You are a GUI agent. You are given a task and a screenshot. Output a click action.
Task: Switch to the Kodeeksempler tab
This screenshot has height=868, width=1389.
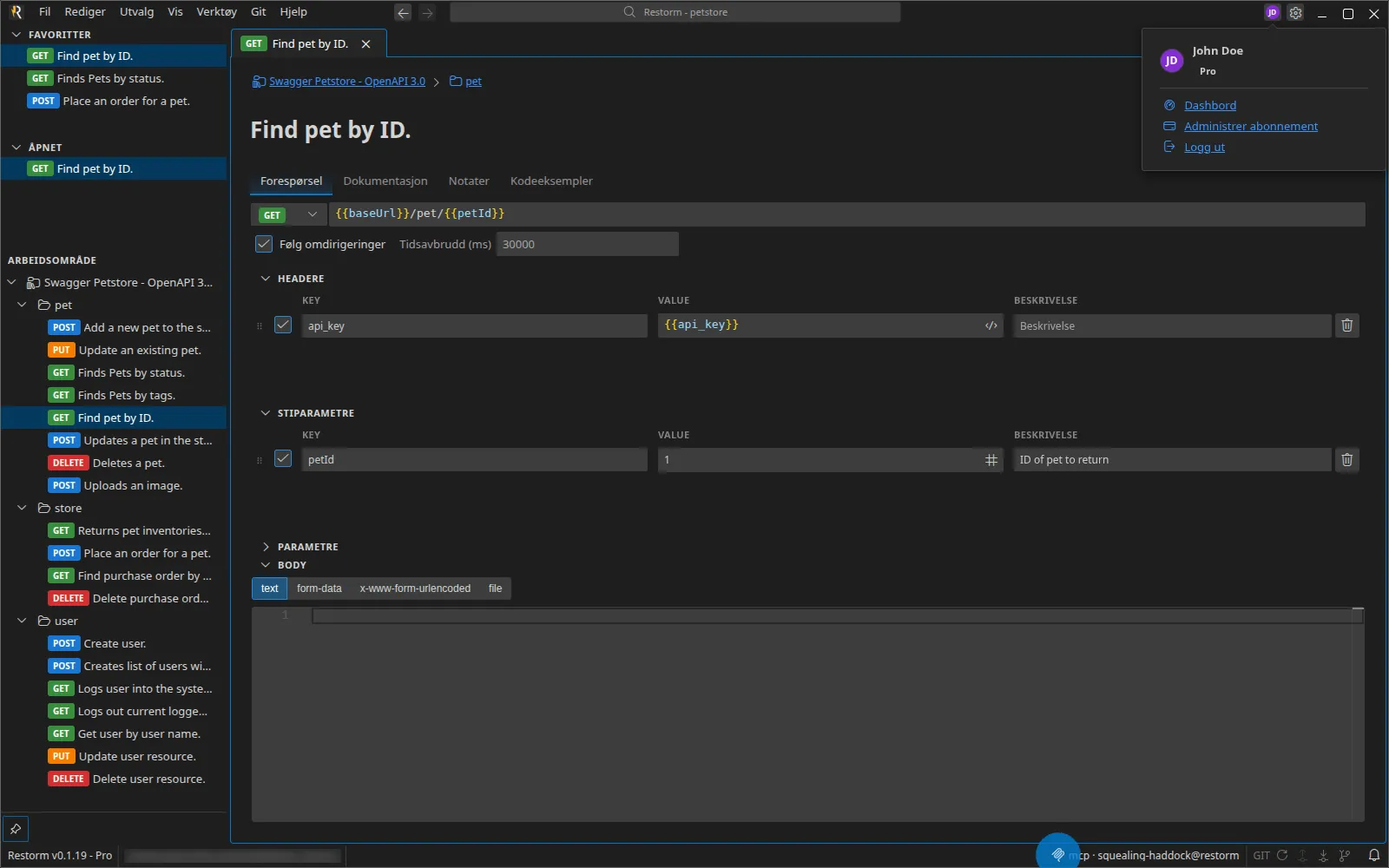(x=551, y=181)
